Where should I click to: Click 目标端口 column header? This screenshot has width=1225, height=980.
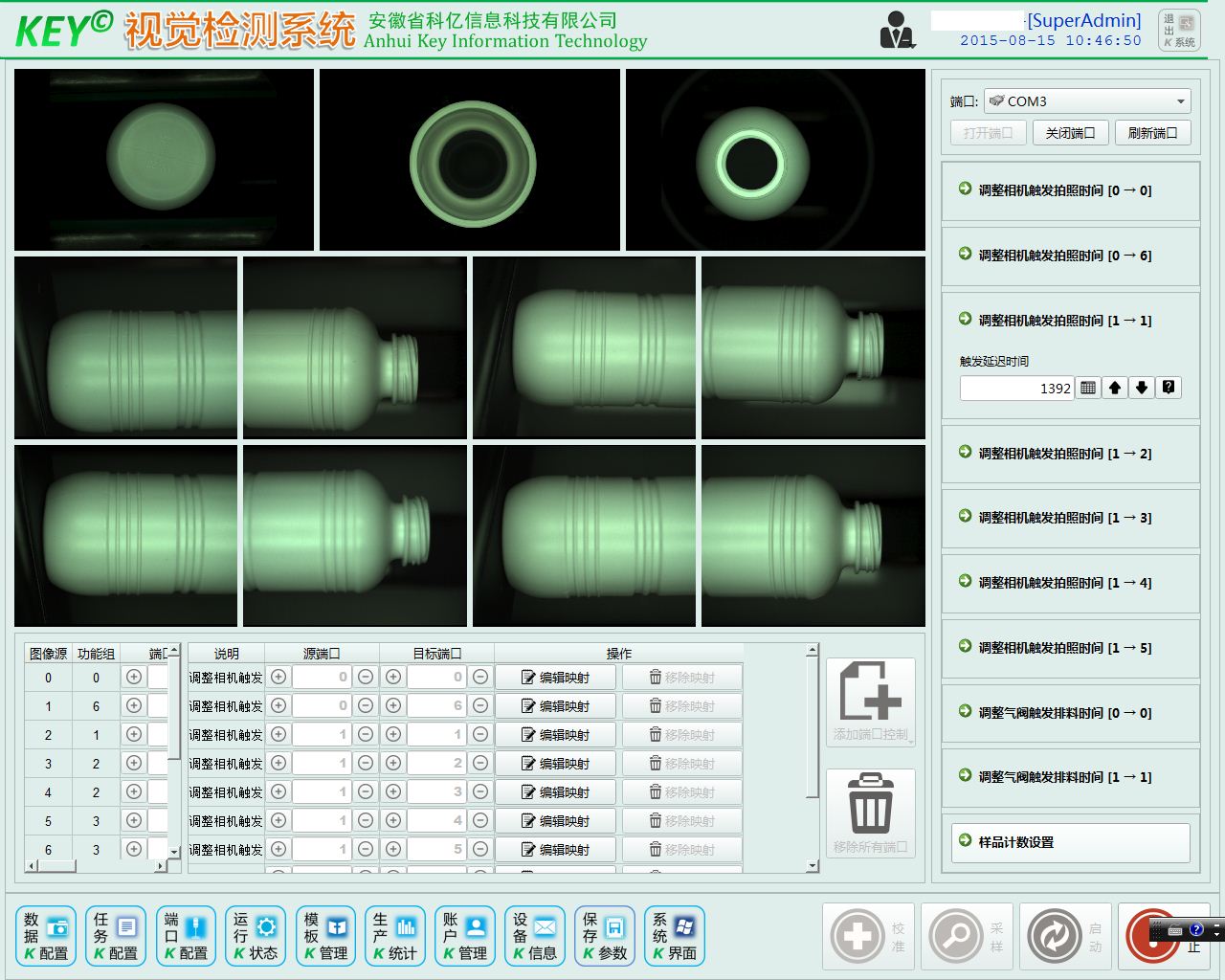[437, 654]
